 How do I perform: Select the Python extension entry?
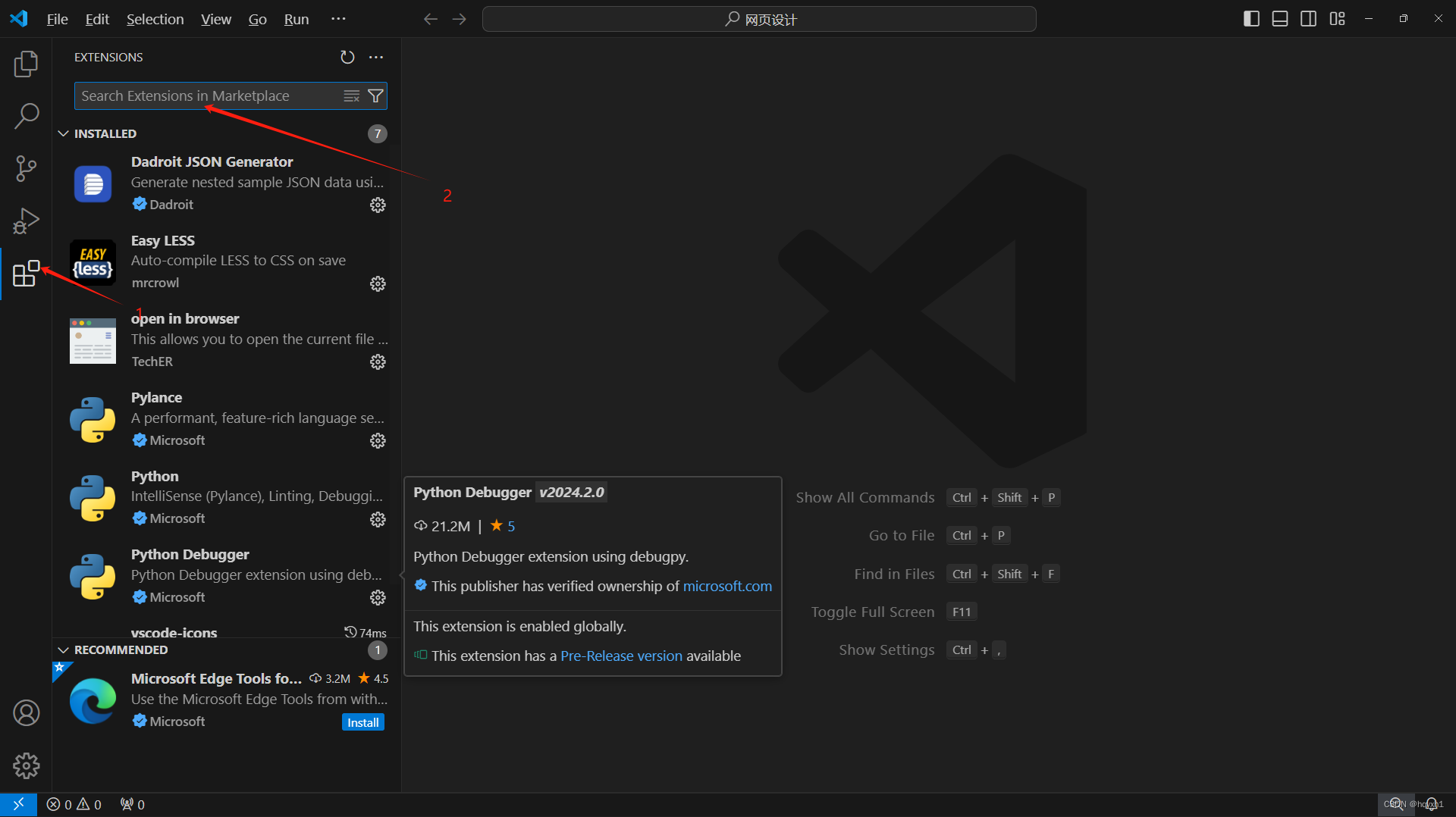click(x=226, y=497)
